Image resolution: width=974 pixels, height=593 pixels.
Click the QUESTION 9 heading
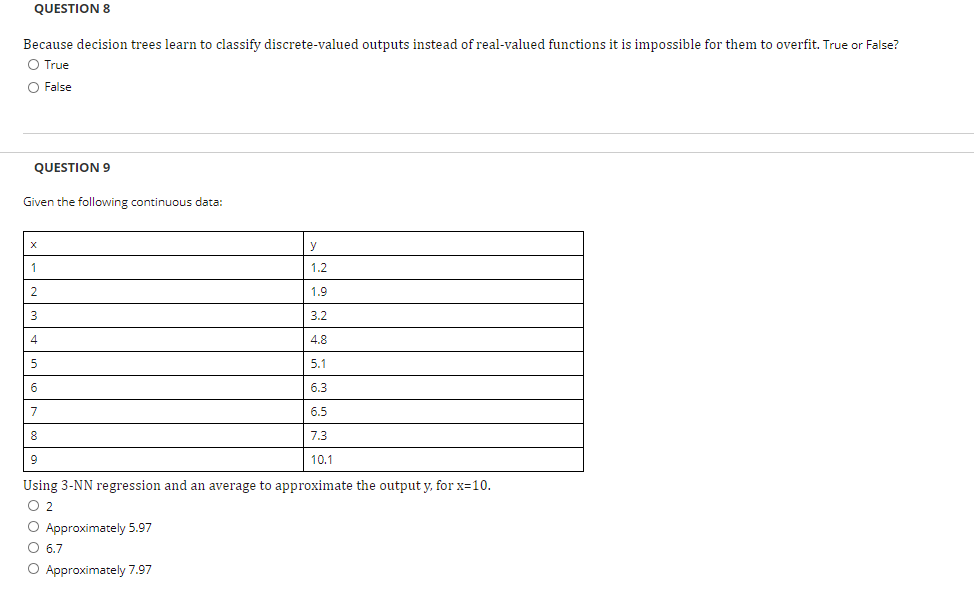[70, 167]
